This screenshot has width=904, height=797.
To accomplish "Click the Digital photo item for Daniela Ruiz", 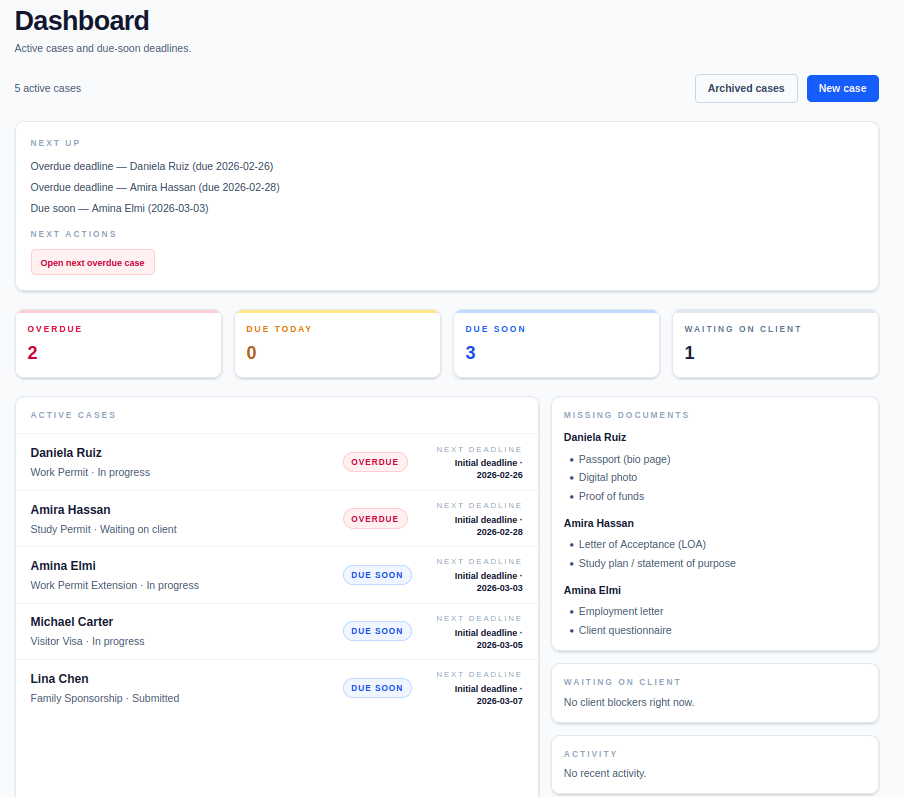I will click(x=606, y=477).
